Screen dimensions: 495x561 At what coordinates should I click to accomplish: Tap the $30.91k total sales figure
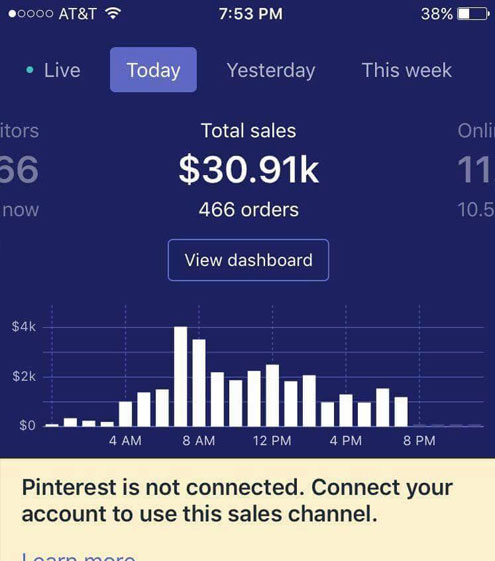[249, 169]
